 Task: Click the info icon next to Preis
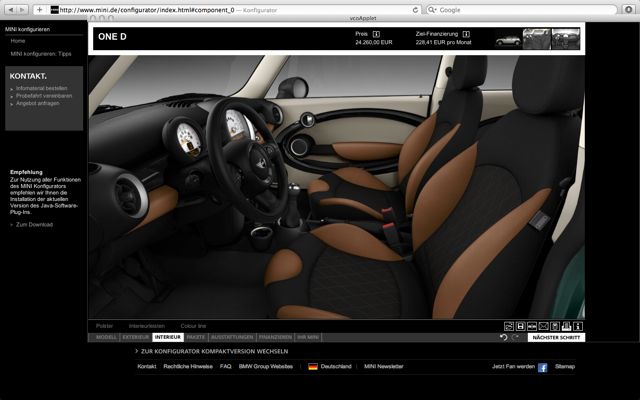click(376, 34)
